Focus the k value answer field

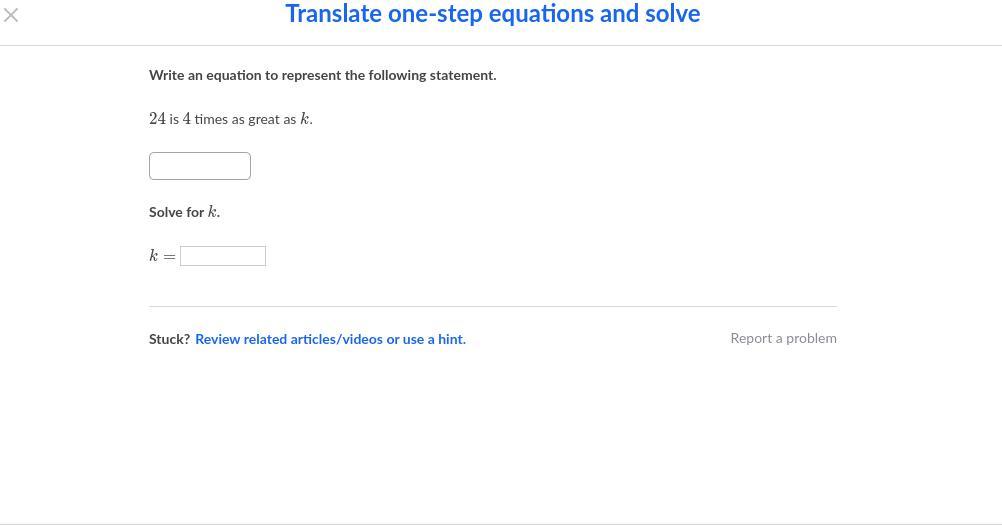223,256
